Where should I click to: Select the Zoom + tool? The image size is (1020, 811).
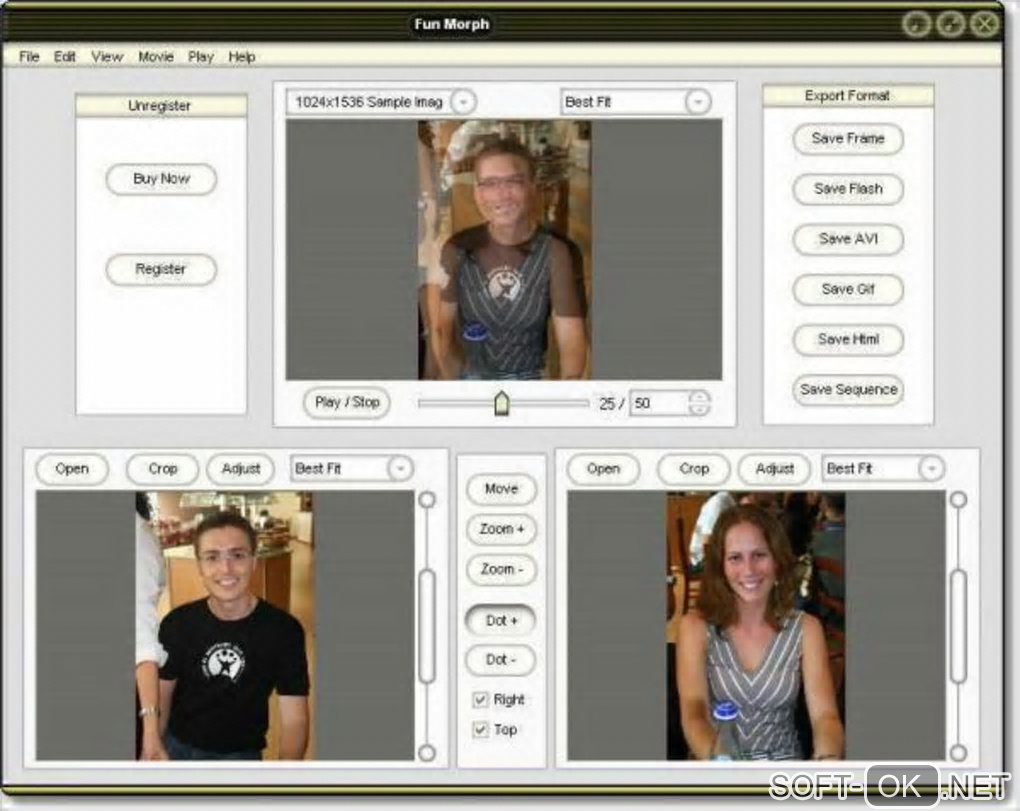(x=502, y=529)
